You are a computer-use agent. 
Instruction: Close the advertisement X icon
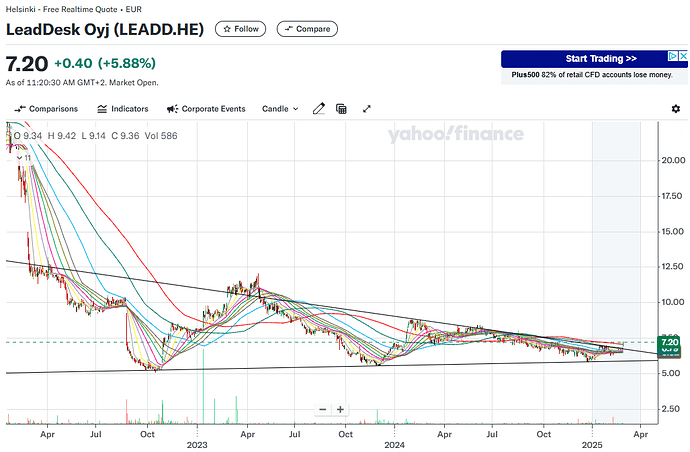click(683, 56)
